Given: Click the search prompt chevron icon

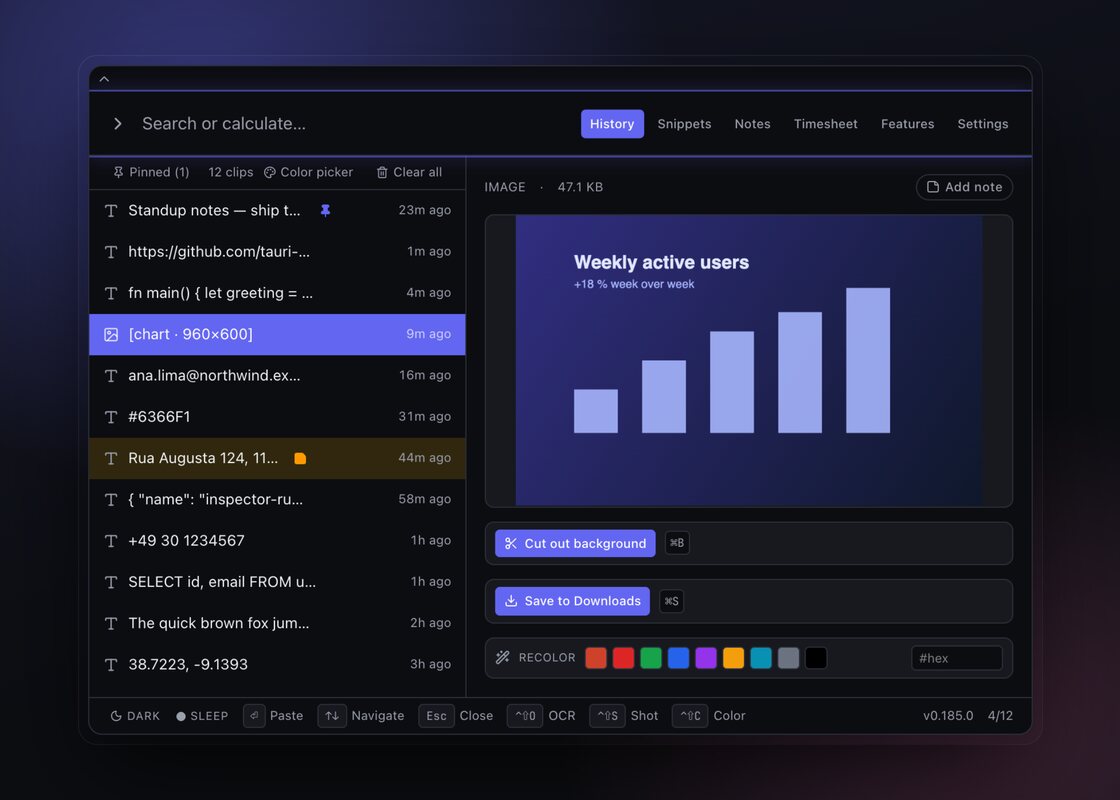Looking at the screenshot, I should tap(118, 124).
